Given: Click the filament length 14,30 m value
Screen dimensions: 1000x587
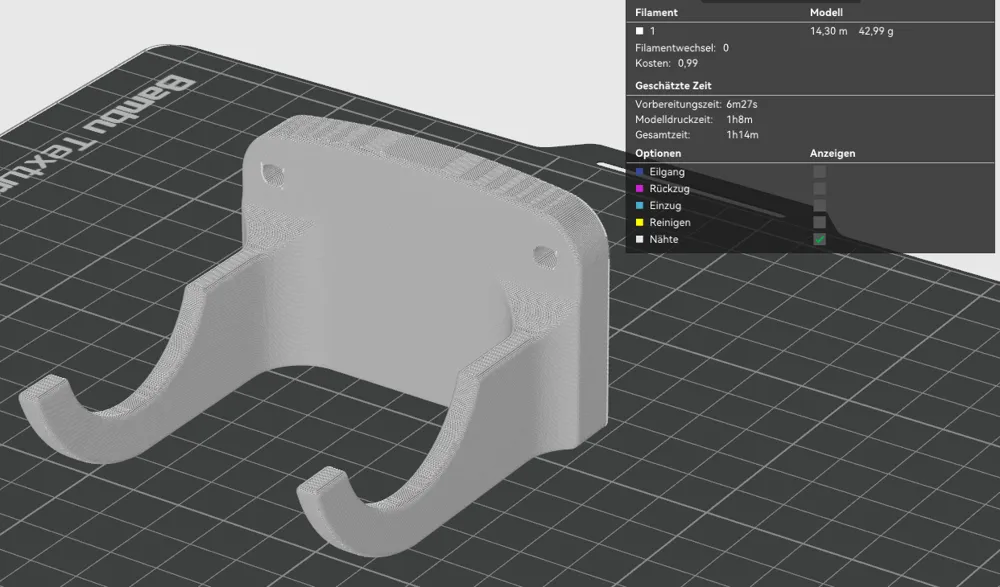Looking at the screenshot, I should click(x=828, y=31).
